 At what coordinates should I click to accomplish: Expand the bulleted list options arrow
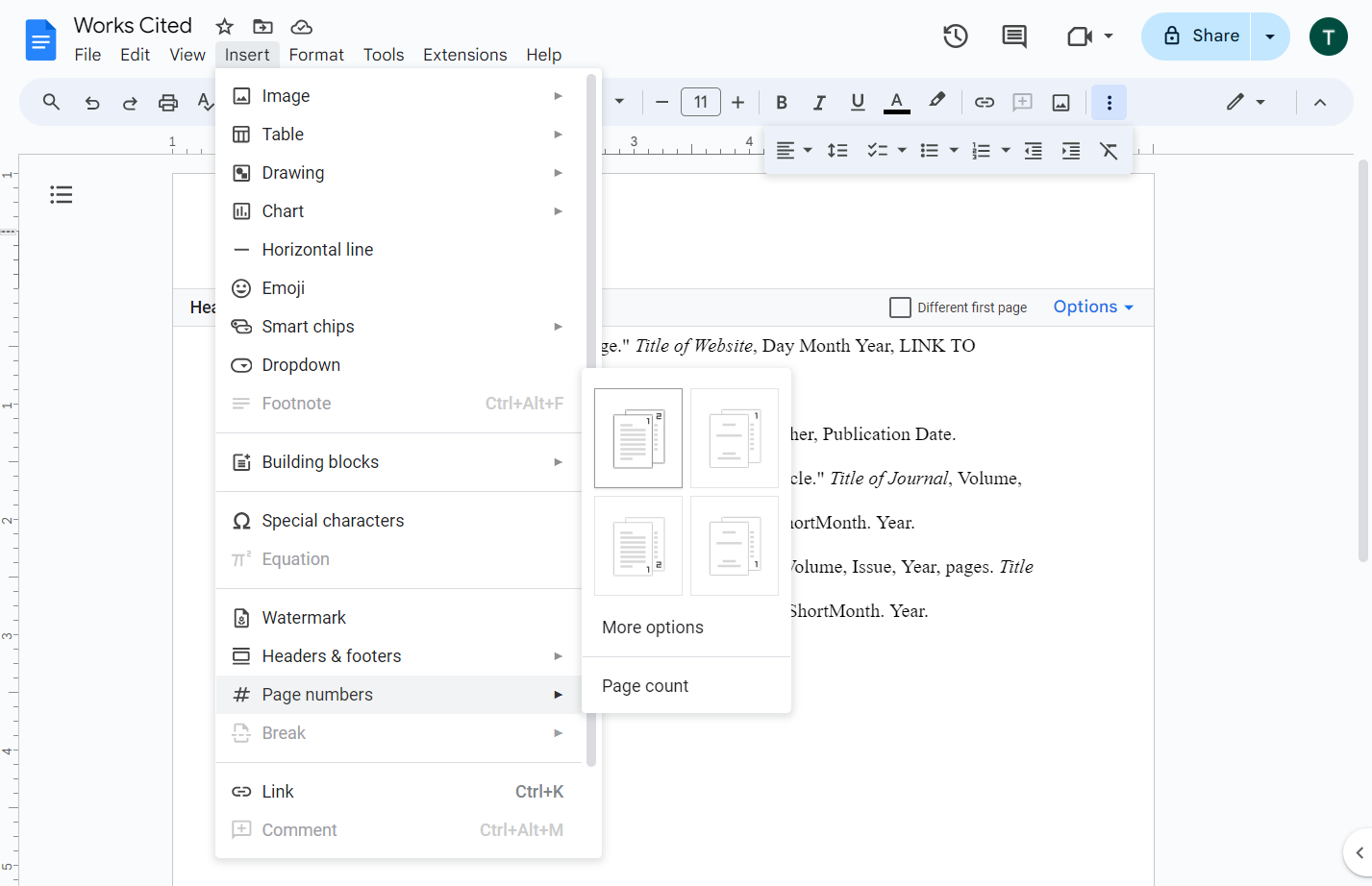point(954,151)
